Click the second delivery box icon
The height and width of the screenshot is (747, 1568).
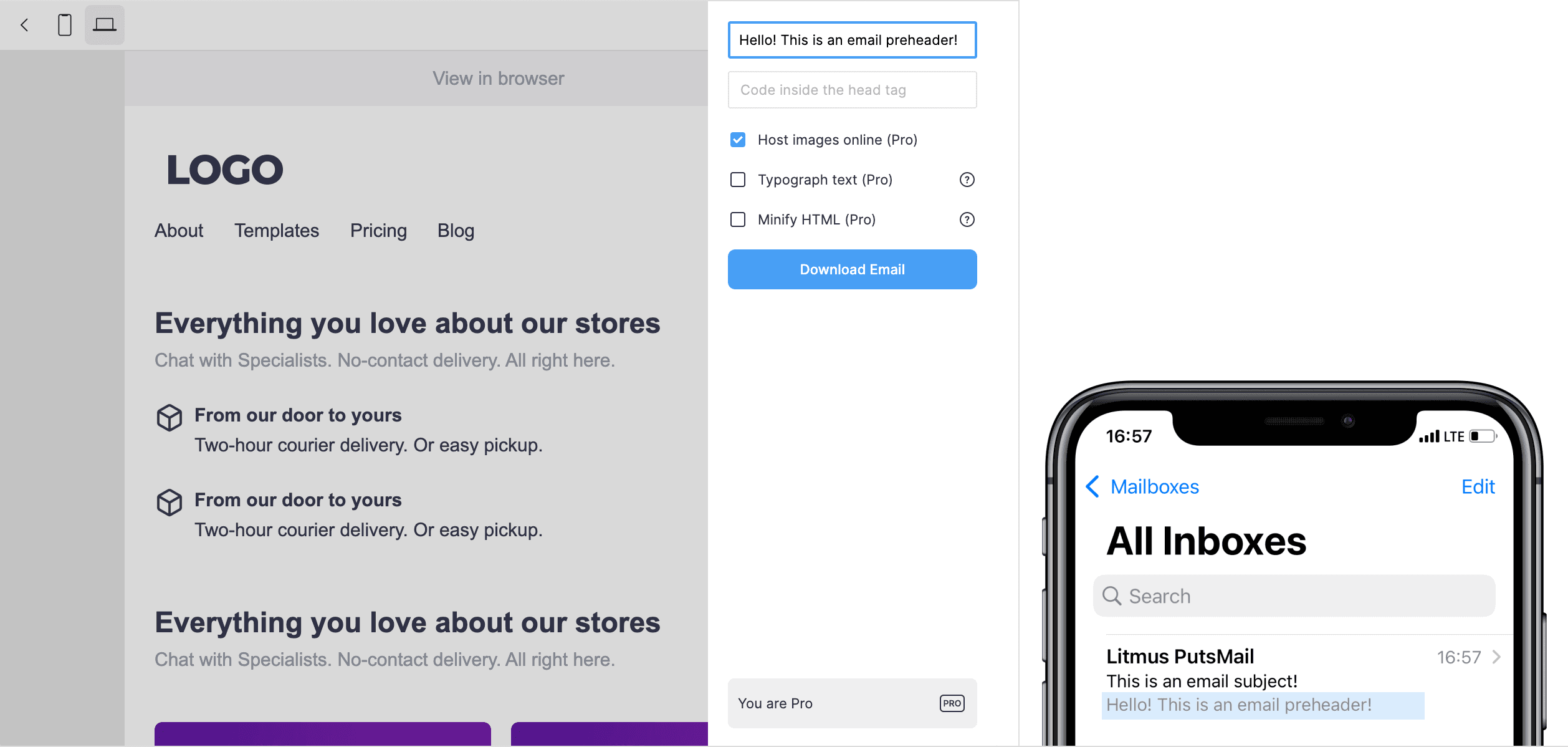[169, 502]
